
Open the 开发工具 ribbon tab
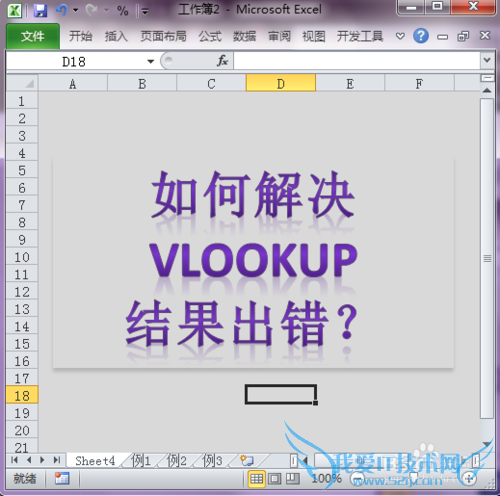360,36
